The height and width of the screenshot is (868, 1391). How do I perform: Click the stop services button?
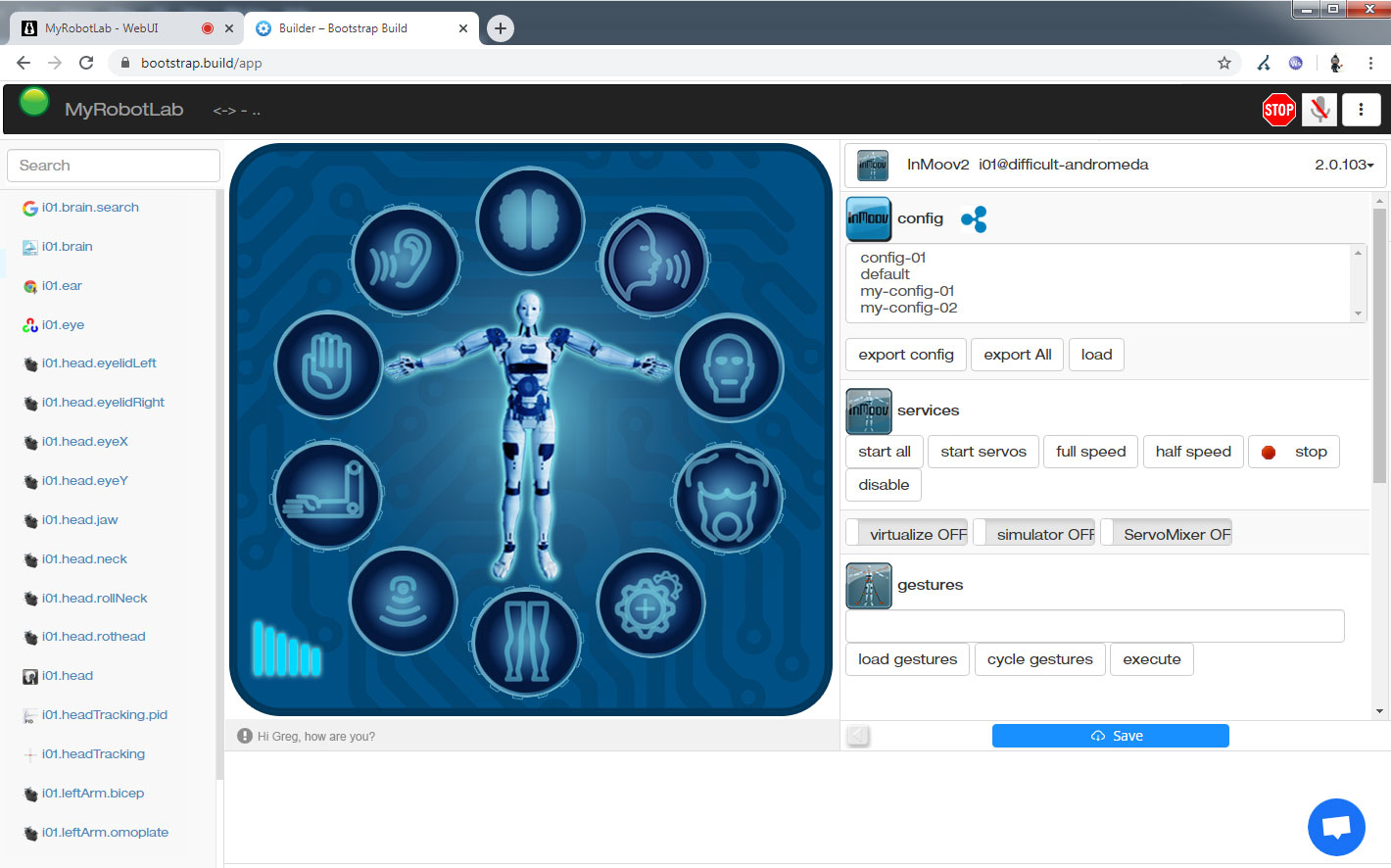1294,452
